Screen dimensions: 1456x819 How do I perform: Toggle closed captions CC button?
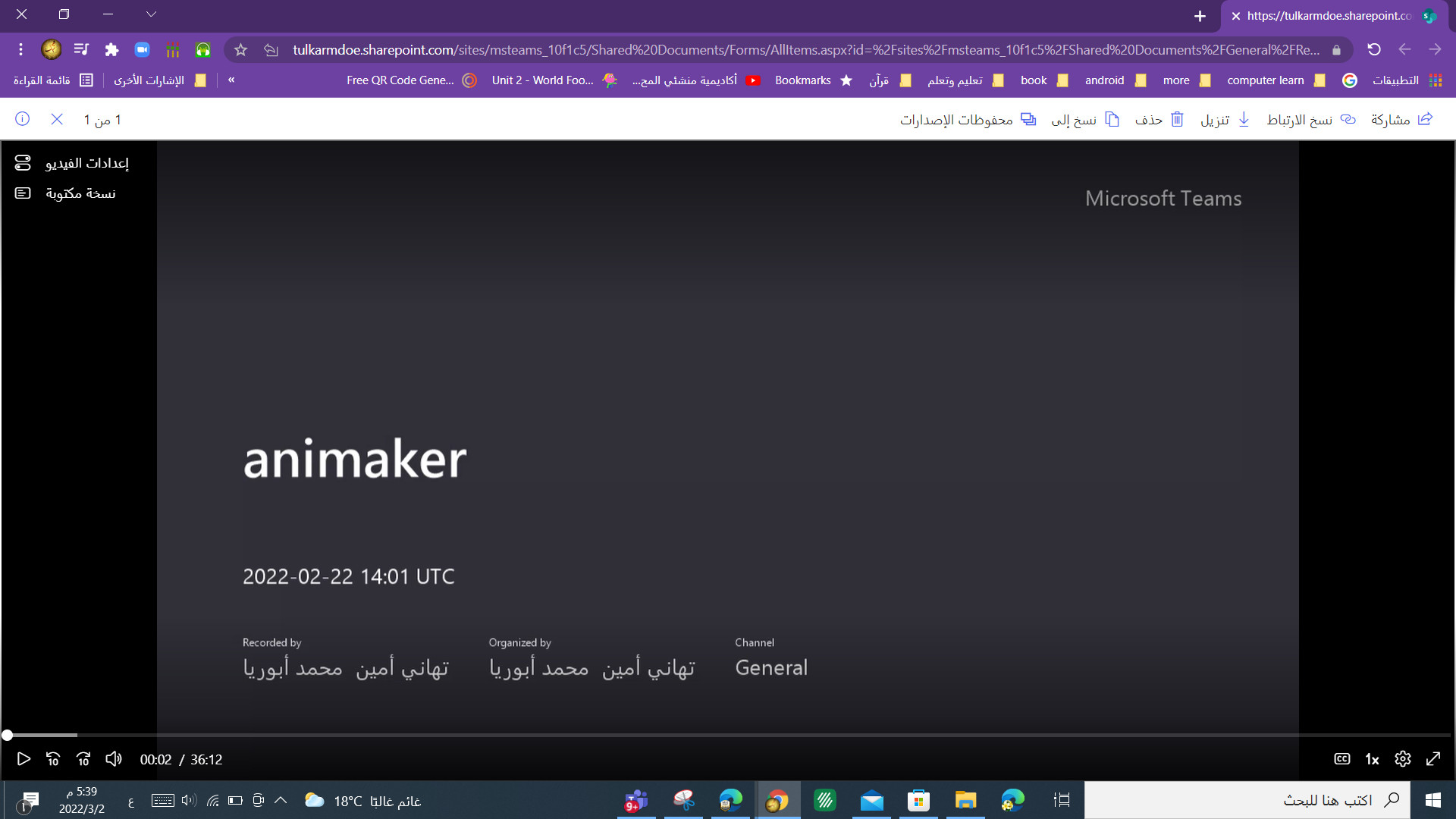pos(1342,759)
